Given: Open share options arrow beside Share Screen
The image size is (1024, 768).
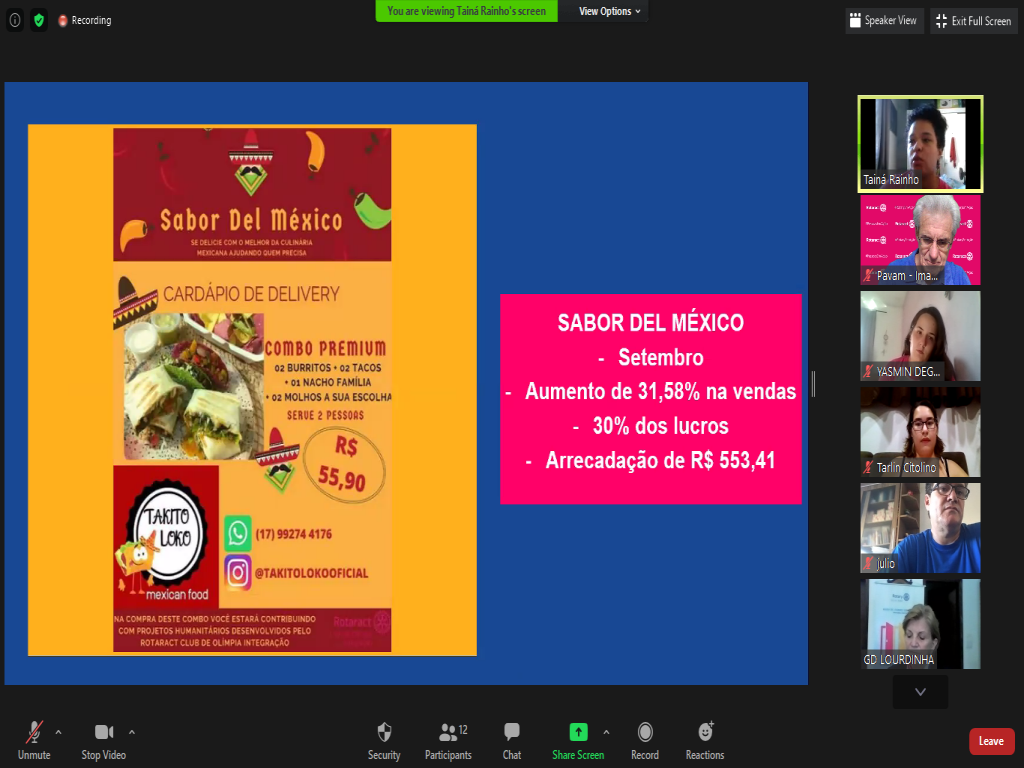Looking at the screenshot, I should [x=606, y=732].
